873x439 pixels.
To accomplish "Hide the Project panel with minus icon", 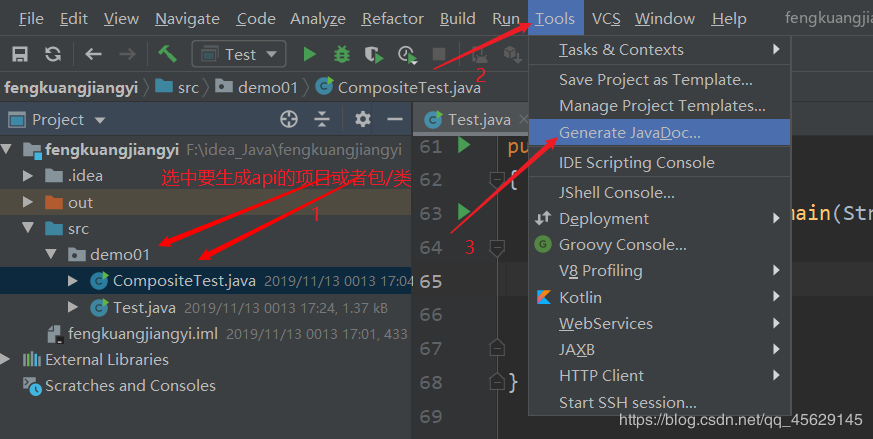I will click(x=395, y=119).
